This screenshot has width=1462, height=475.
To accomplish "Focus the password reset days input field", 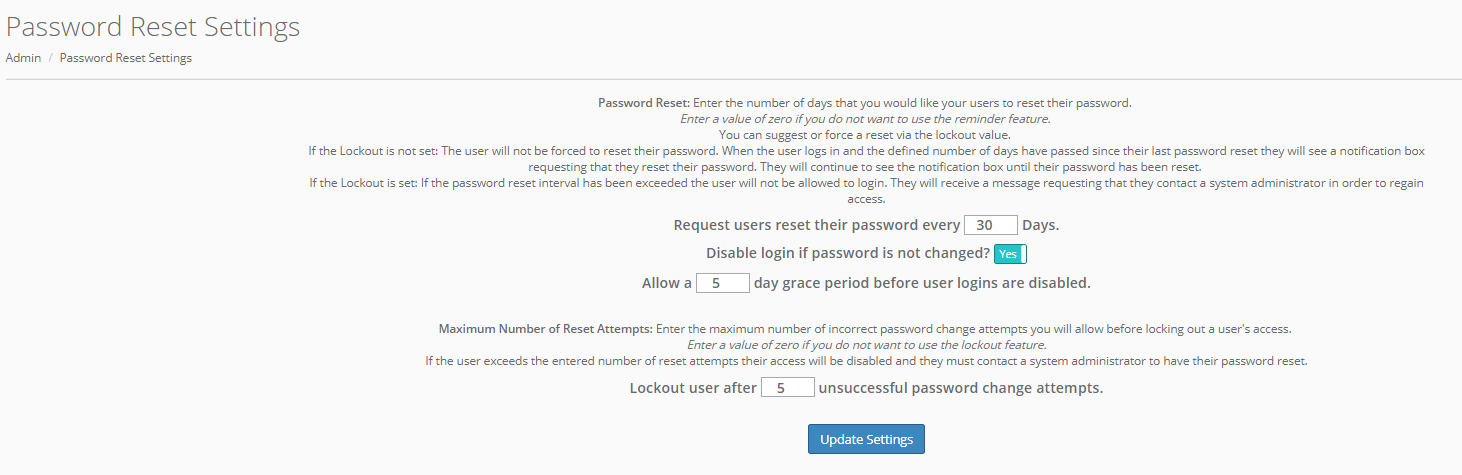I will click(x=990, y=225).
